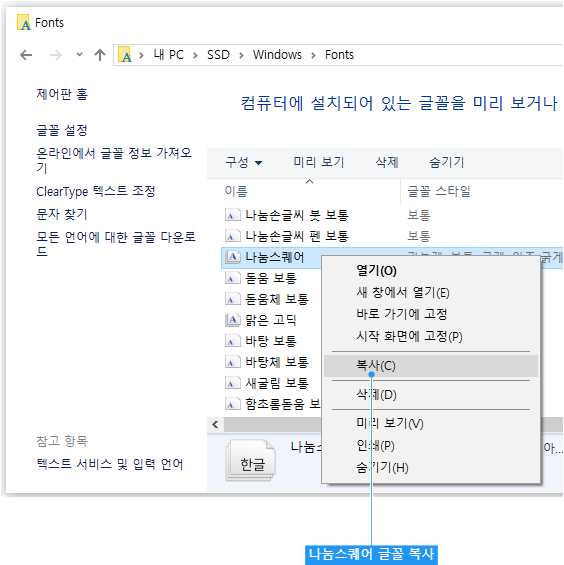Expand the chevron after 내 PC in breadcrumb
564x565 pixels.
coord(195,55)
